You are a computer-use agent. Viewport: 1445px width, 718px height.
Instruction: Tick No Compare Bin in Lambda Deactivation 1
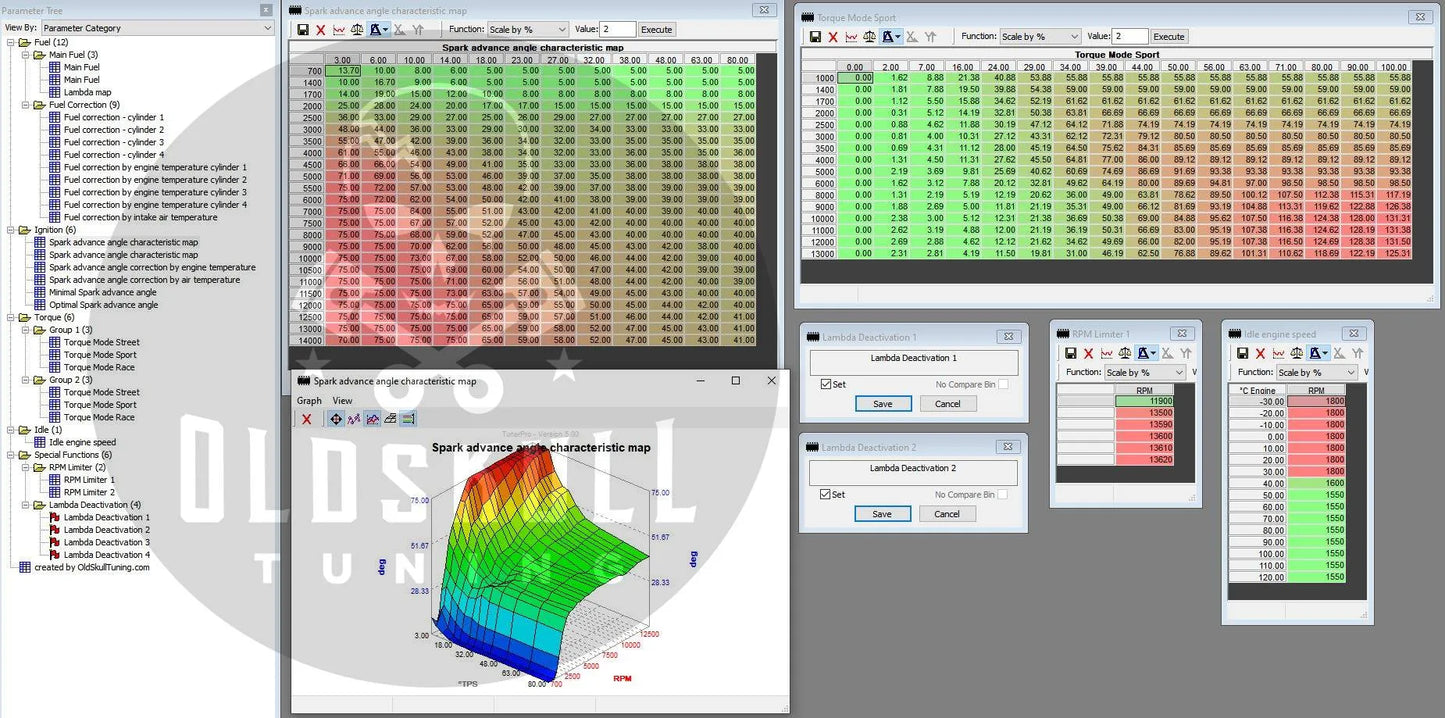(x=1003, y=384)
